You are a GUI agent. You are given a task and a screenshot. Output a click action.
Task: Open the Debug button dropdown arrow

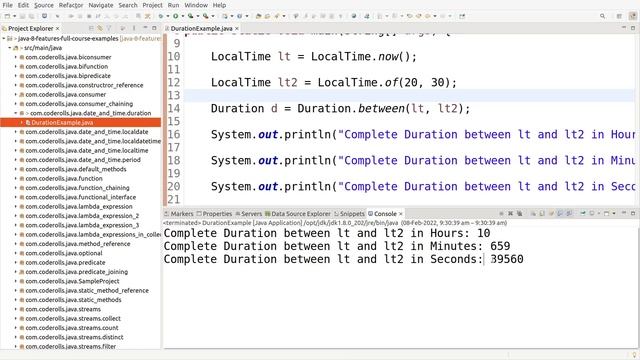[x=168, y=16]
